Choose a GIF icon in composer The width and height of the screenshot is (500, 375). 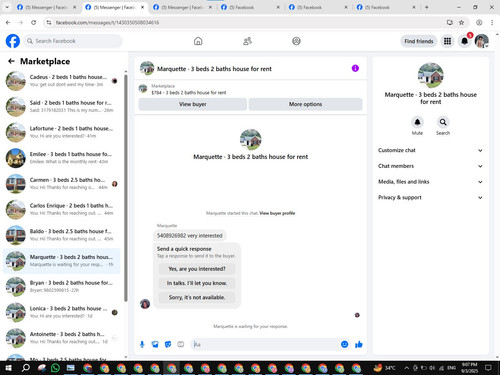(181, 344)
